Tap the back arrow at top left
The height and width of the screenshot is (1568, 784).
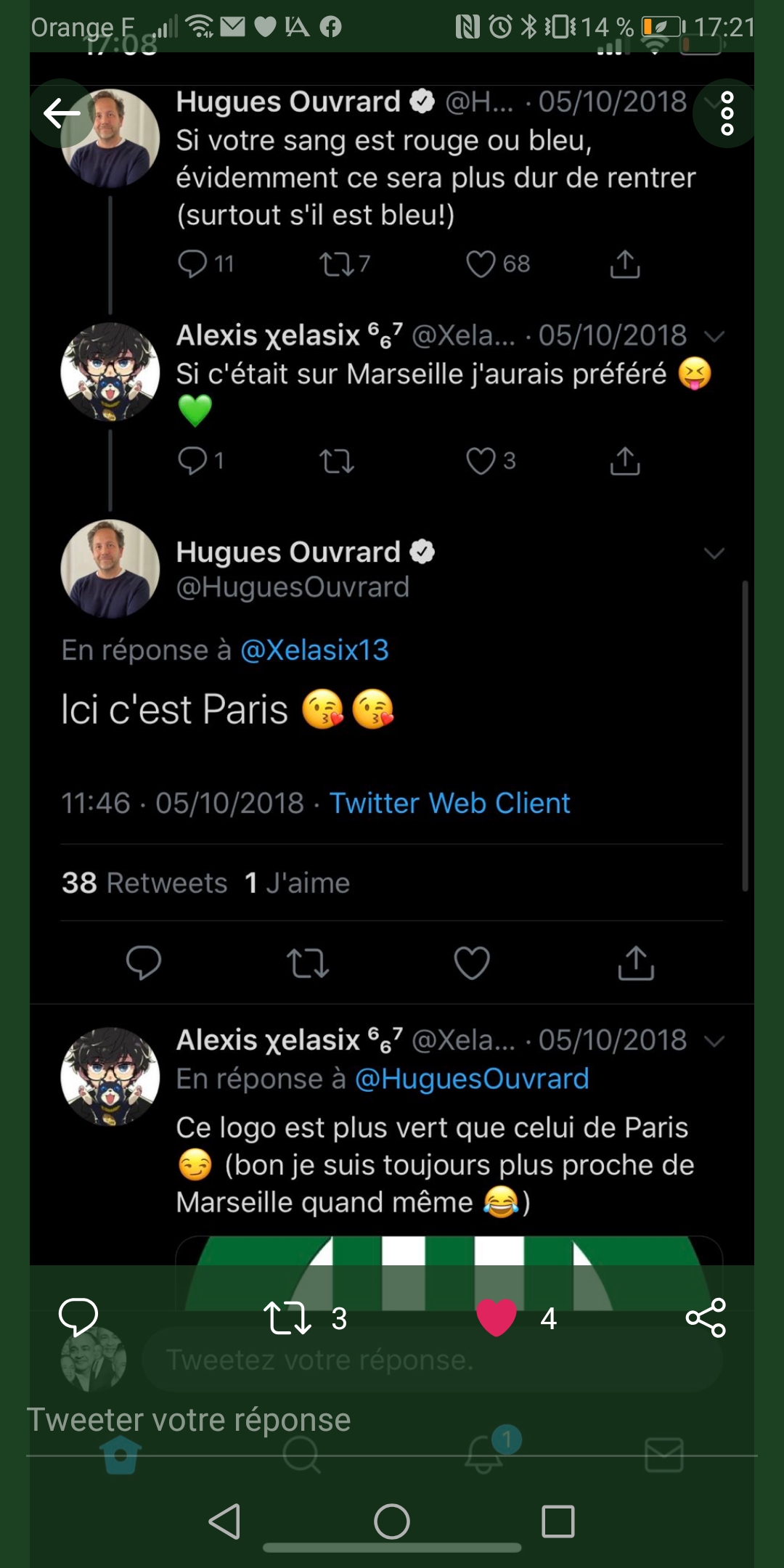[61, 113]
